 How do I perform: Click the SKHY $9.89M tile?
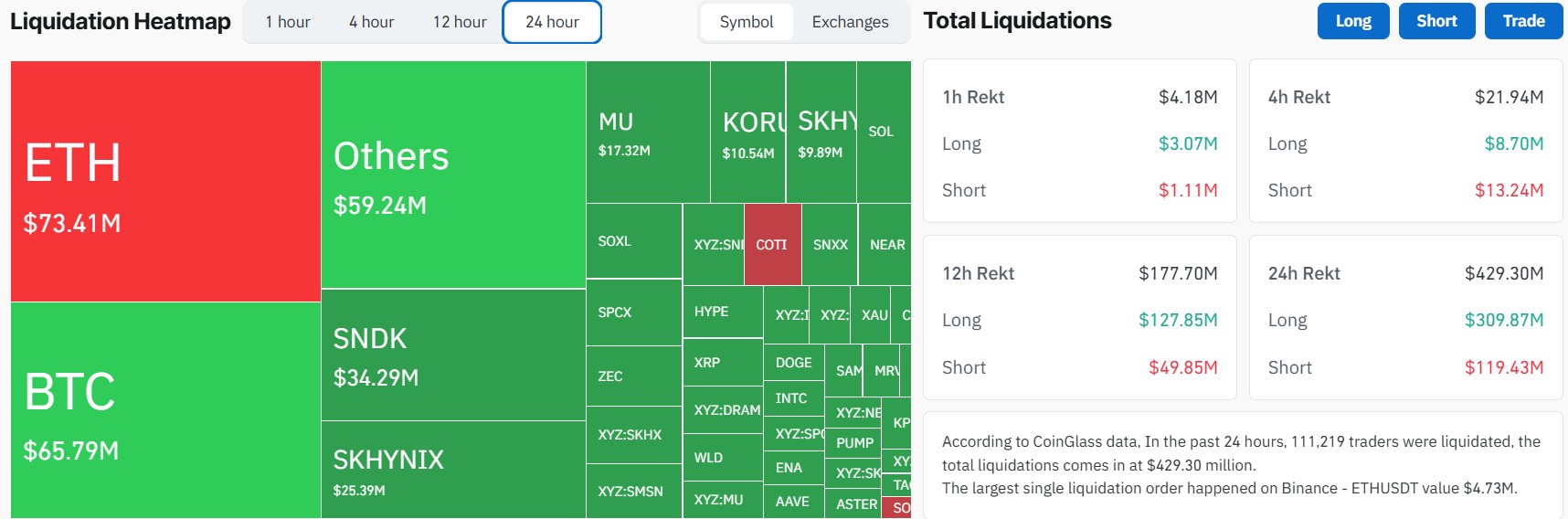[x=821, y=132]
